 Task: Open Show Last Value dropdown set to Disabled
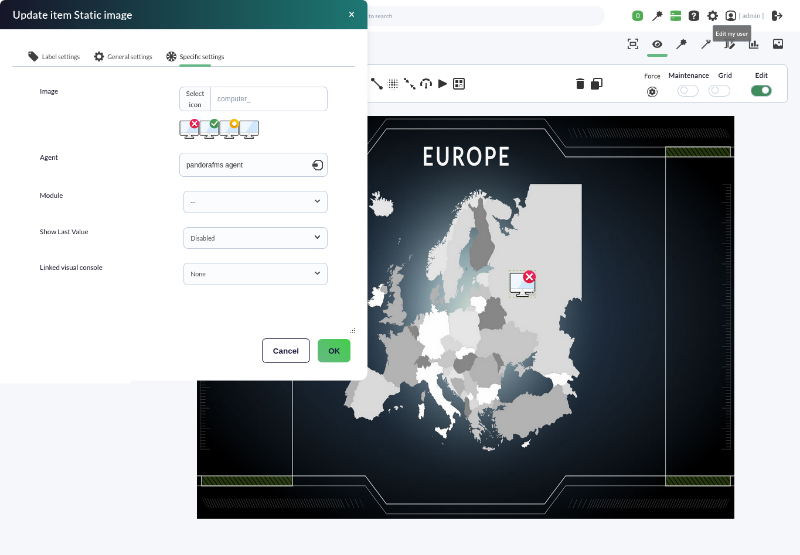point(255,238)
